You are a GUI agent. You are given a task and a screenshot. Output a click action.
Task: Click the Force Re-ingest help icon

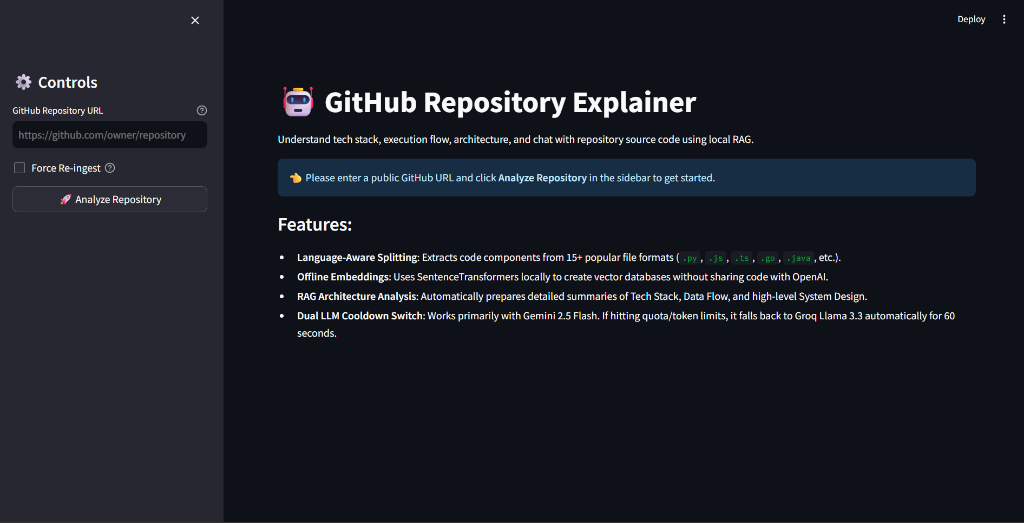point(110,168)
